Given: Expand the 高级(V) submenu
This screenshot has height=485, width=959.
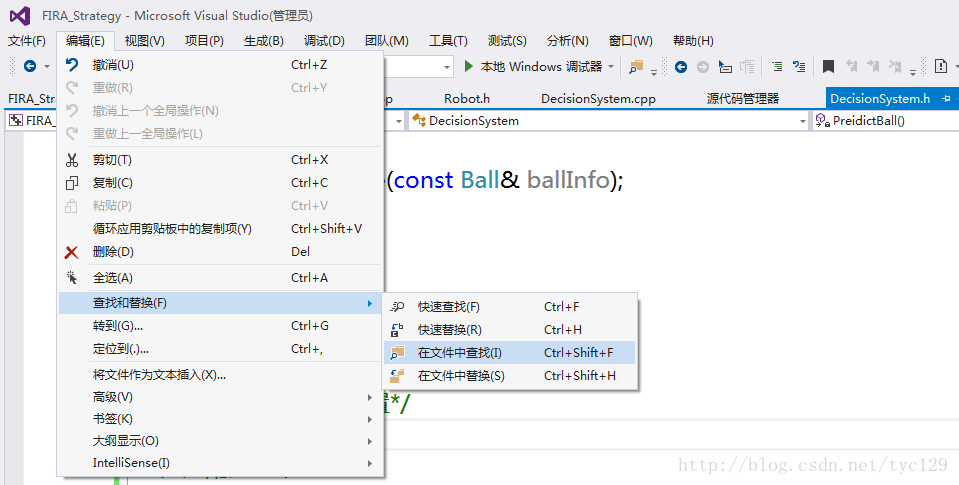Looking at the screenshot, I should click(x=220, y=398).
